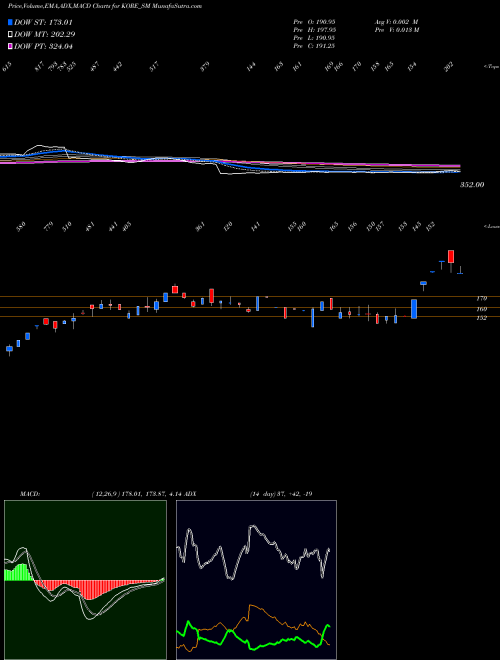Viewport: 500px width, 660px height.
Task: Click the Avg V: 0.002 M value
Action: (396, 21)
